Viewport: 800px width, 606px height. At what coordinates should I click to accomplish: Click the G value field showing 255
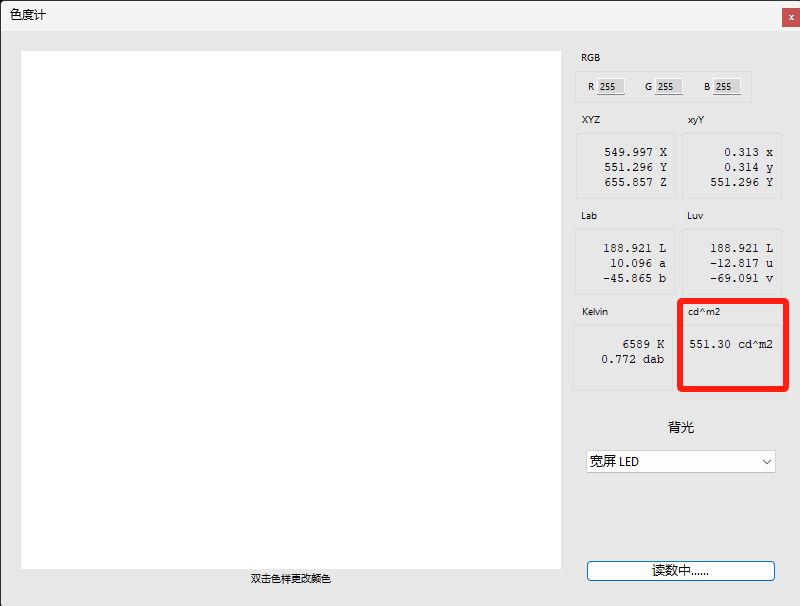click(669, 86)
